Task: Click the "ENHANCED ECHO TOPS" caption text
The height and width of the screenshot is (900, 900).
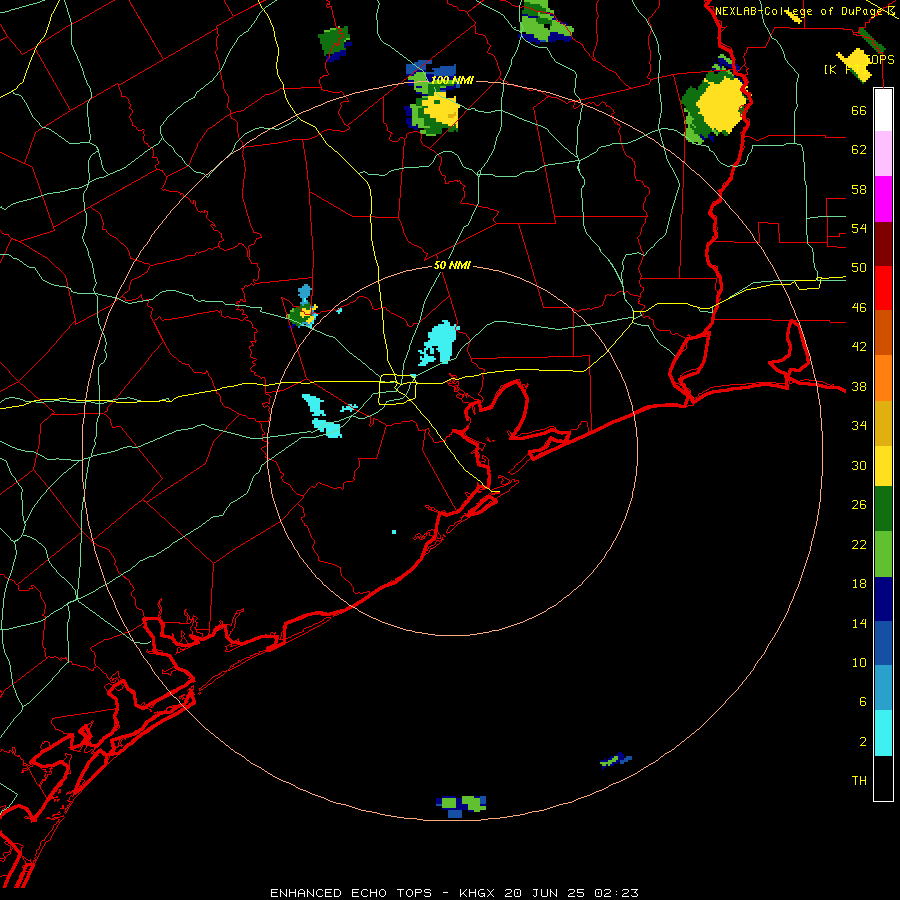Action: (351, 893)
